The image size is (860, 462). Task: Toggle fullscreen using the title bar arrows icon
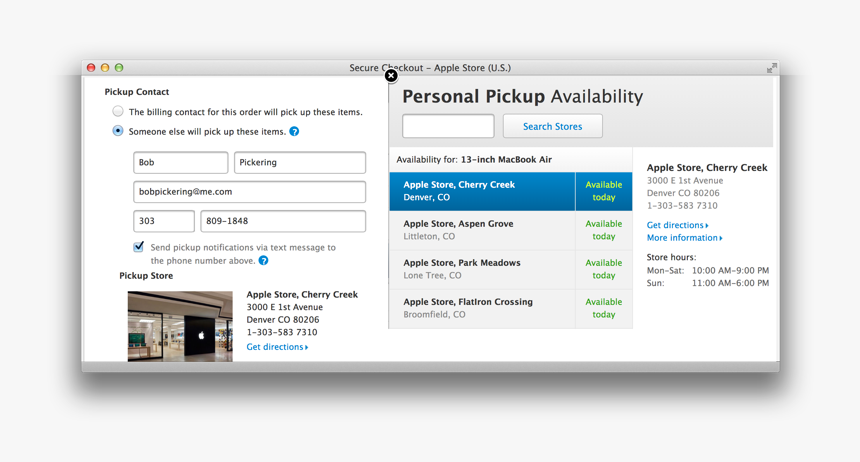coord(772,68)
